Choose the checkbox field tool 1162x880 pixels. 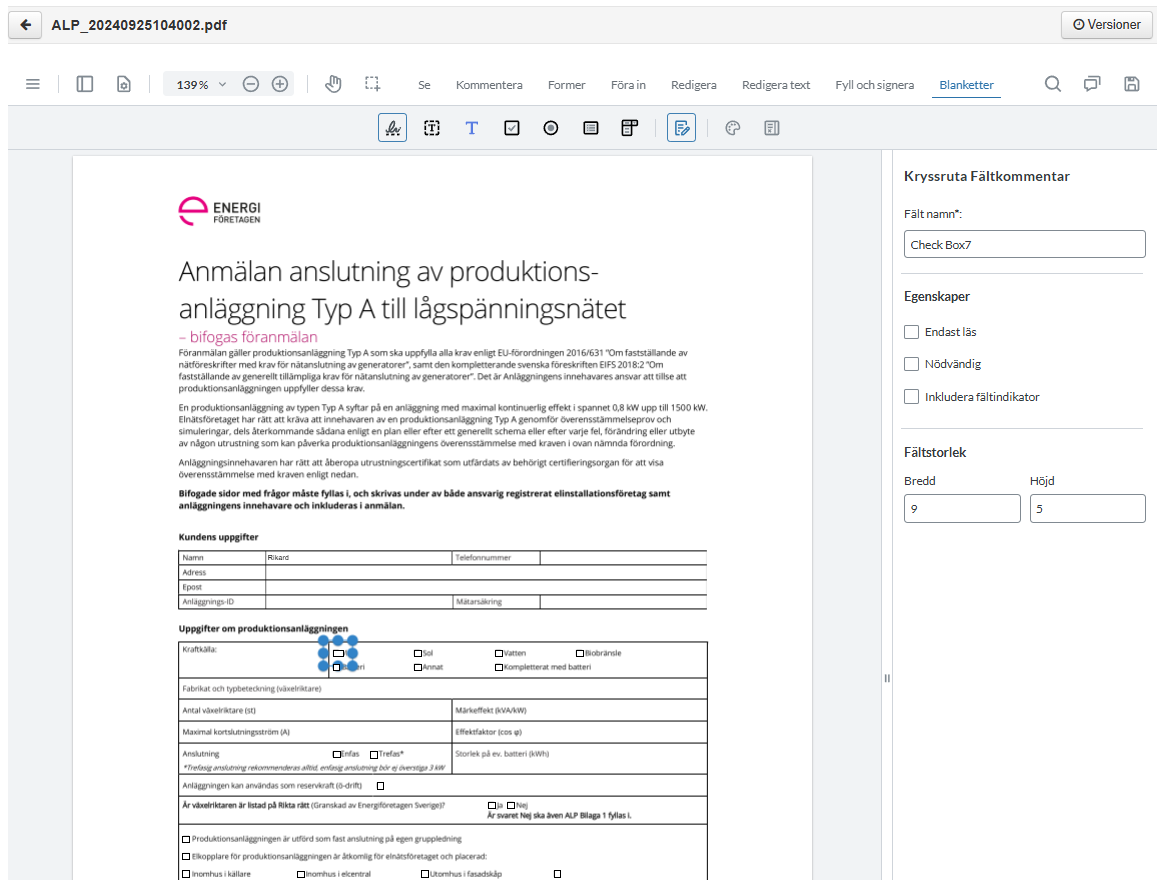[512, 128]
